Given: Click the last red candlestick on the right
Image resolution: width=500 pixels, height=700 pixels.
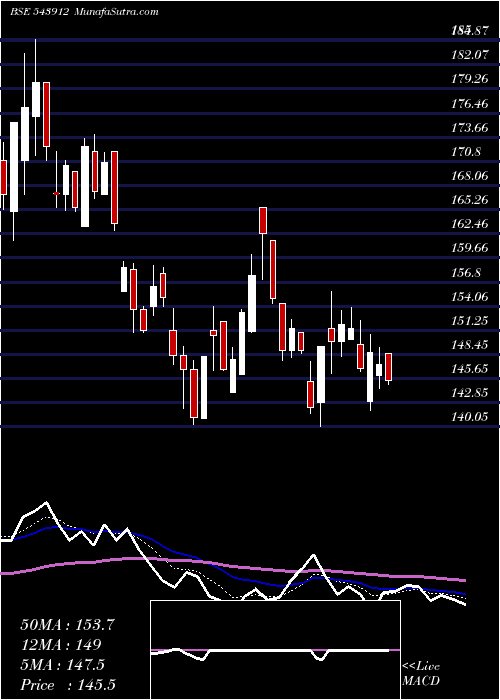Looking at the screenshot, I should (388, 367).
